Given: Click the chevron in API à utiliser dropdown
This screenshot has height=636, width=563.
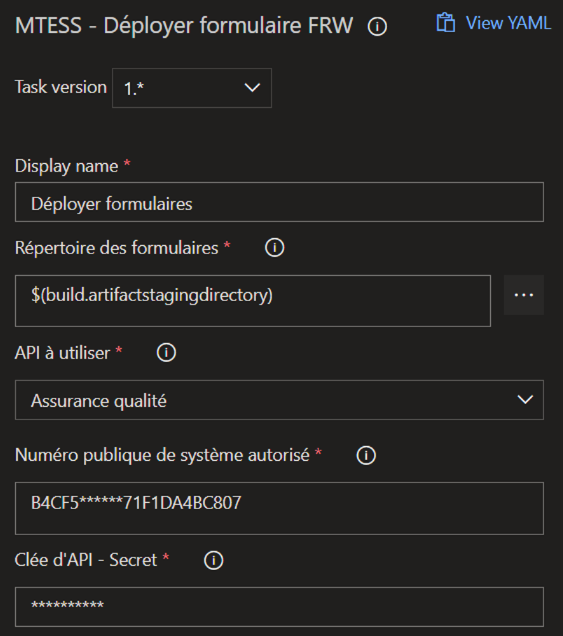Looking at the screenshot, I should 525,400.
